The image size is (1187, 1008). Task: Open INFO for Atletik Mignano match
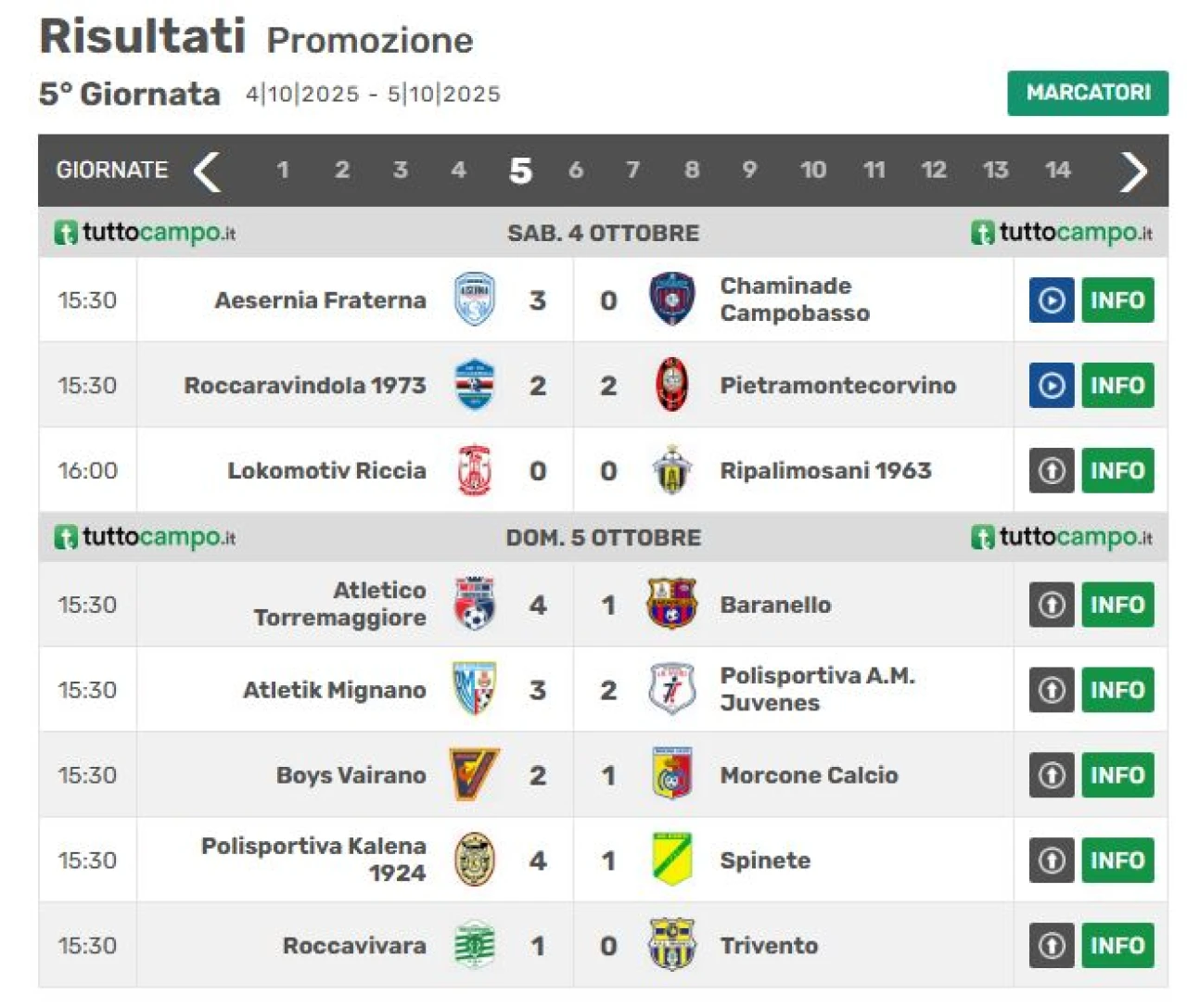[x=1117, y=689]
